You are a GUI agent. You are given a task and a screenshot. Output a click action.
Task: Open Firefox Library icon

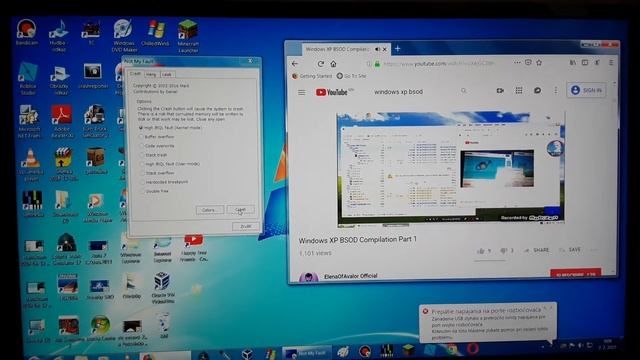[573, 63]
